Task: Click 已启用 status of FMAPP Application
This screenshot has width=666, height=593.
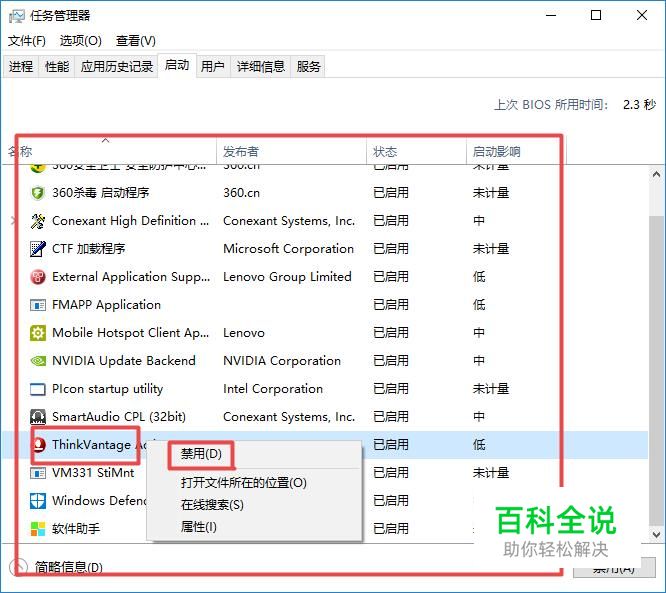Action: click(391, 305)
